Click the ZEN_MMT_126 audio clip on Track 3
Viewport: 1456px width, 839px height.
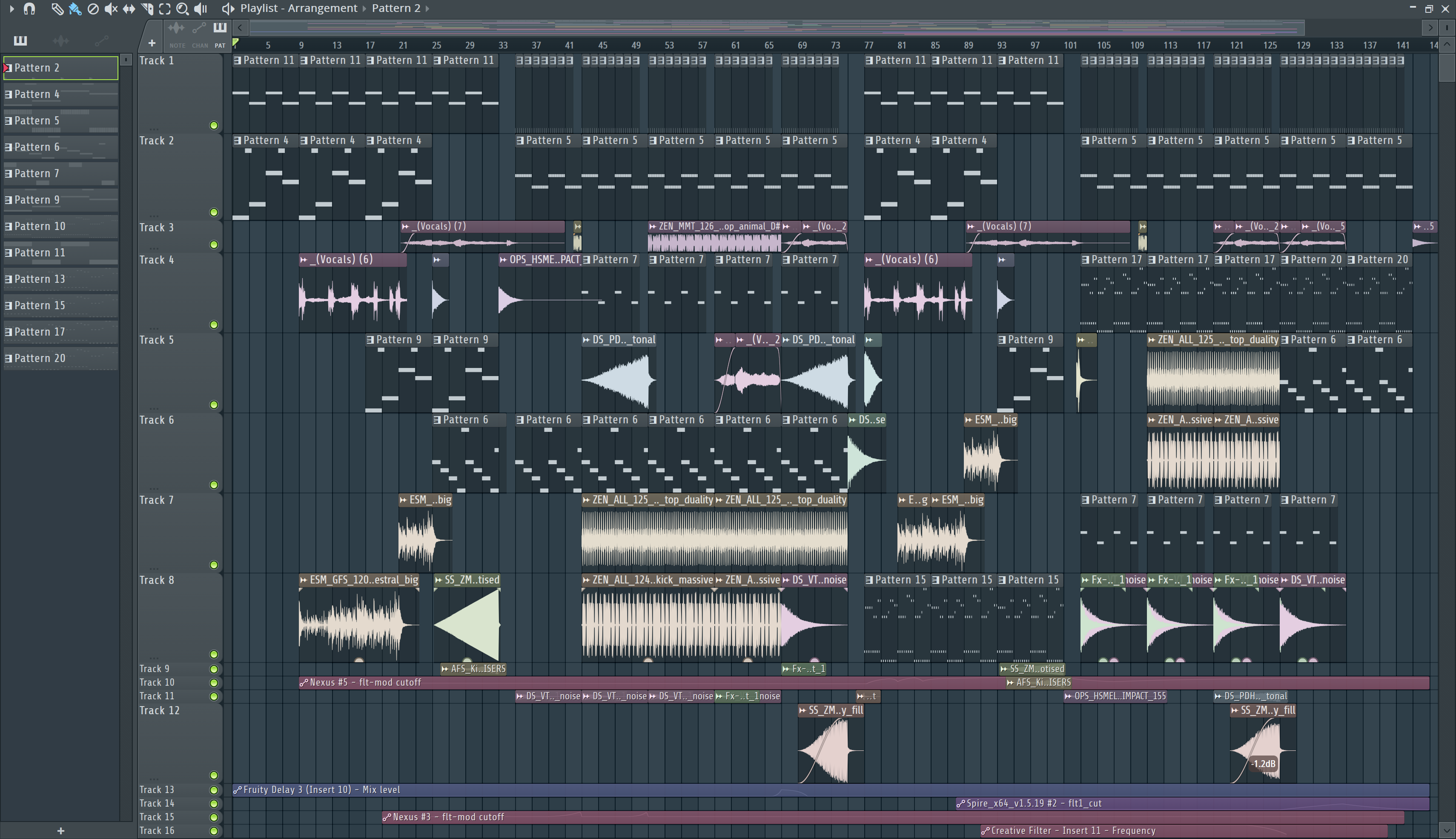(x=715, y=237)
